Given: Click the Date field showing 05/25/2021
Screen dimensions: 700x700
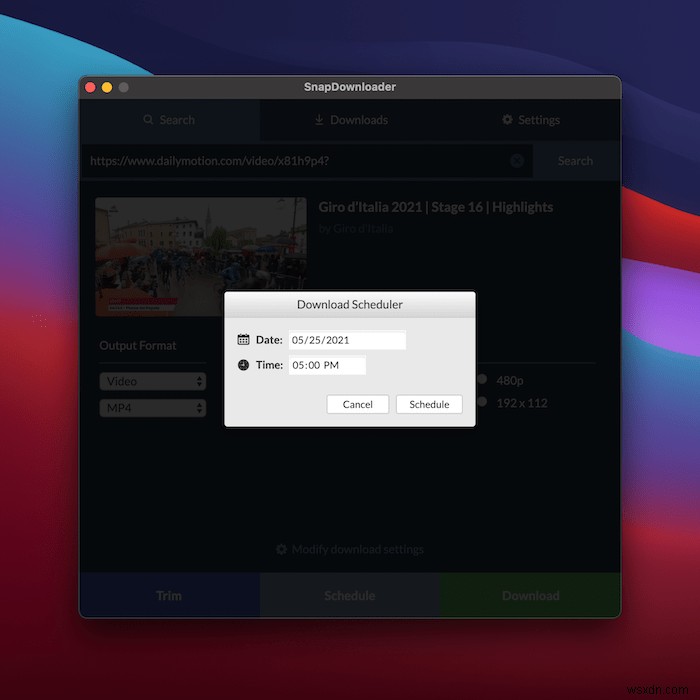Looking at the screenshot, I should tap(347, 340).
